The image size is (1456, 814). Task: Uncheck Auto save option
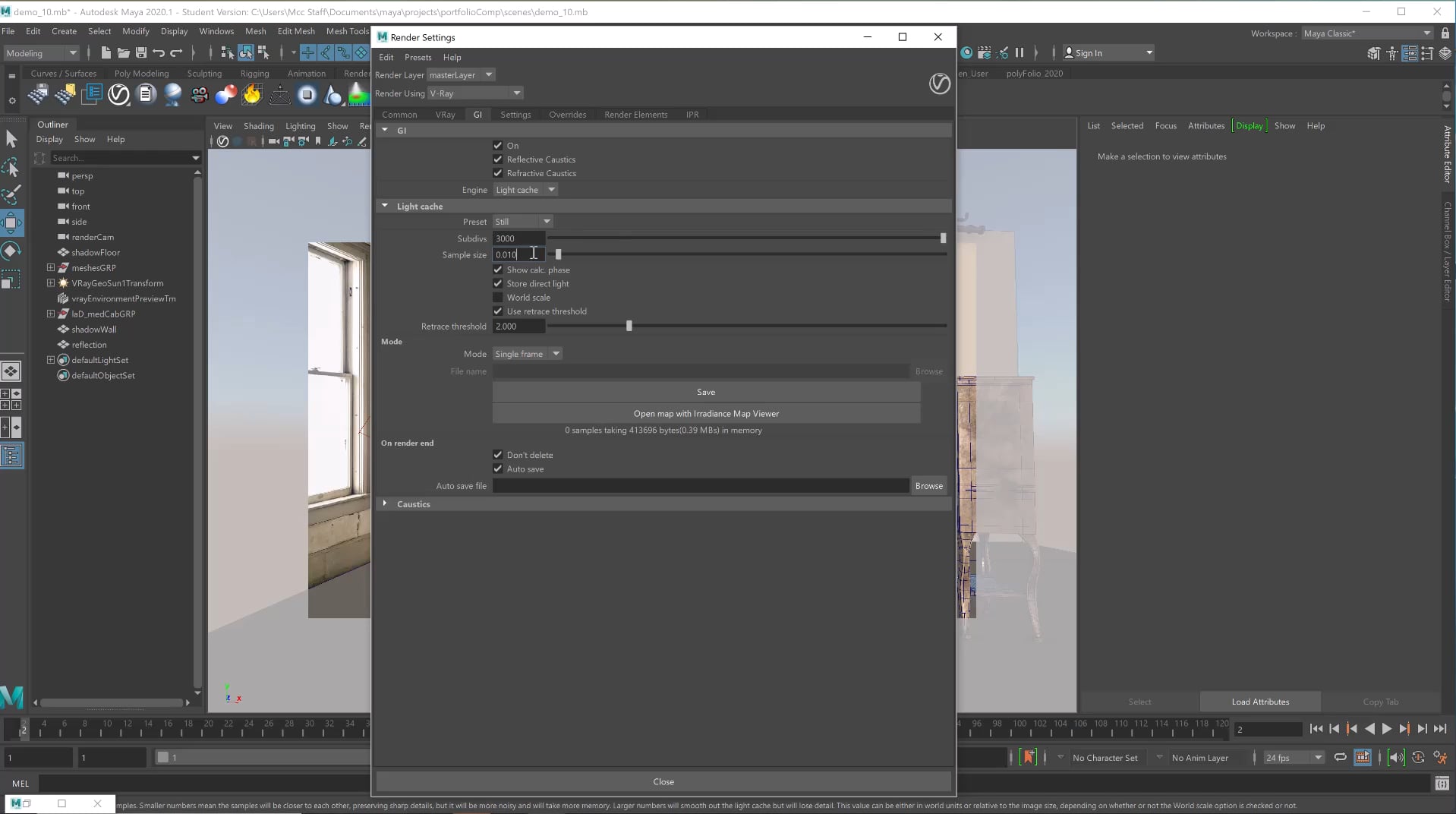498,469
